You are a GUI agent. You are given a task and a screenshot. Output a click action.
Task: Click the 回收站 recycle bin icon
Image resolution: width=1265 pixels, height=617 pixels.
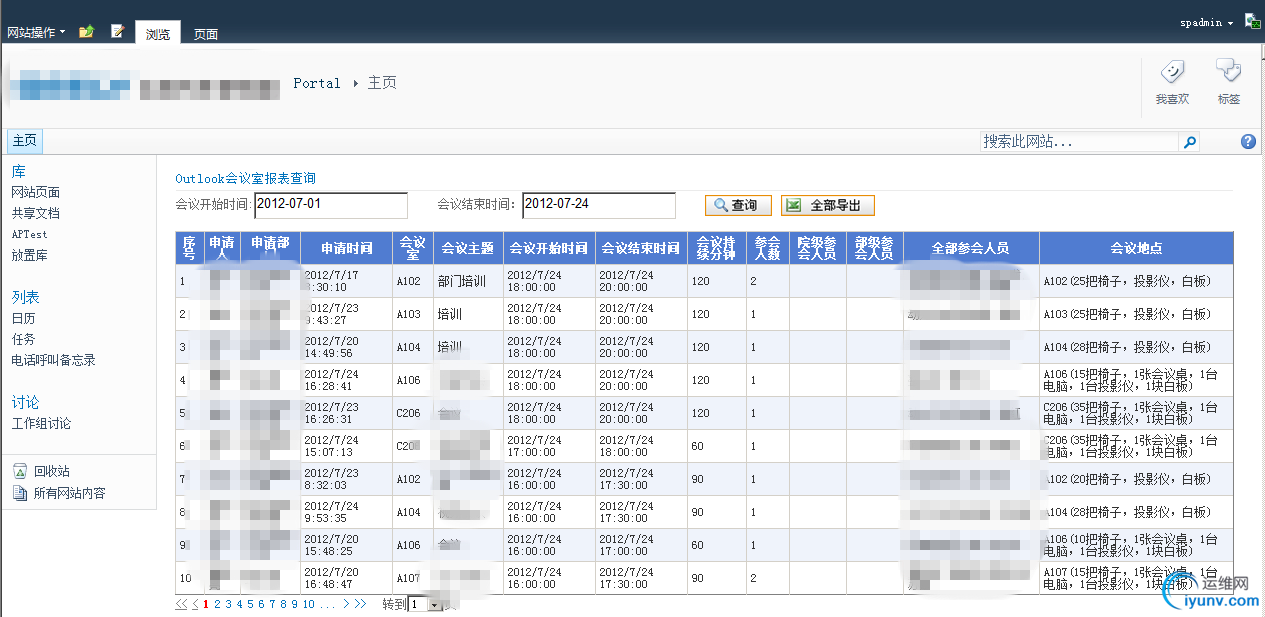point(20,471)
